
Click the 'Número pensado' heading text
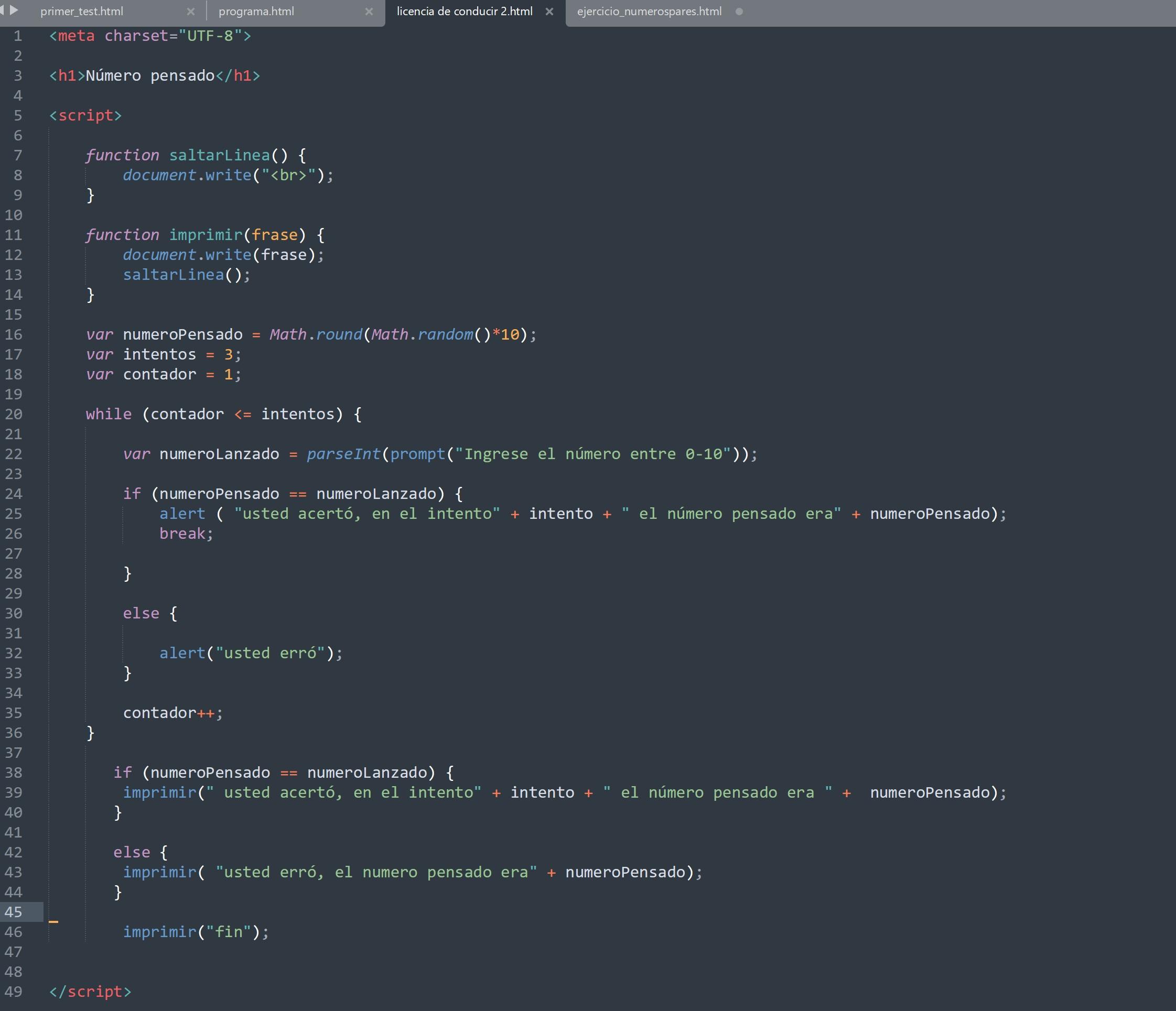coord(150,75)
